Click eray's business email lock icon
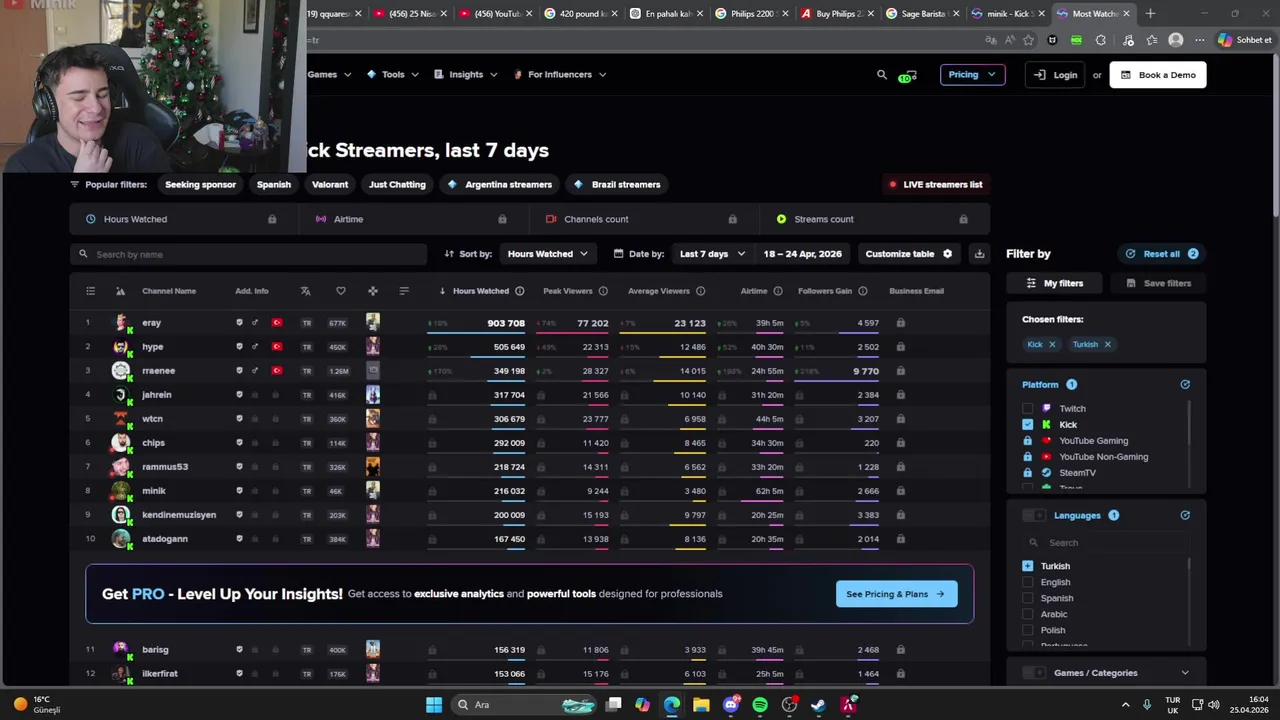Screen dimensions: 1280x720 pos(901,323)
